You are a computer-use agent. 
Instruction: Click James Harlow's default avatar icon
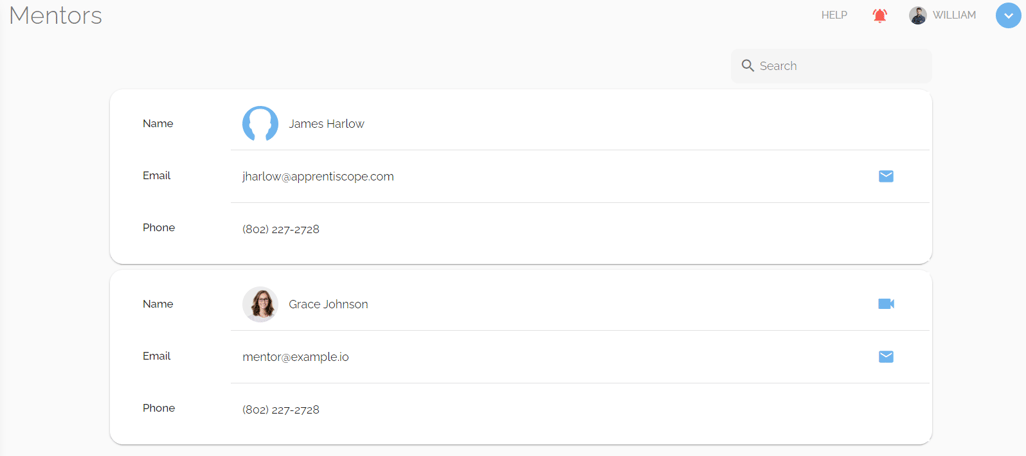point(260,124)
